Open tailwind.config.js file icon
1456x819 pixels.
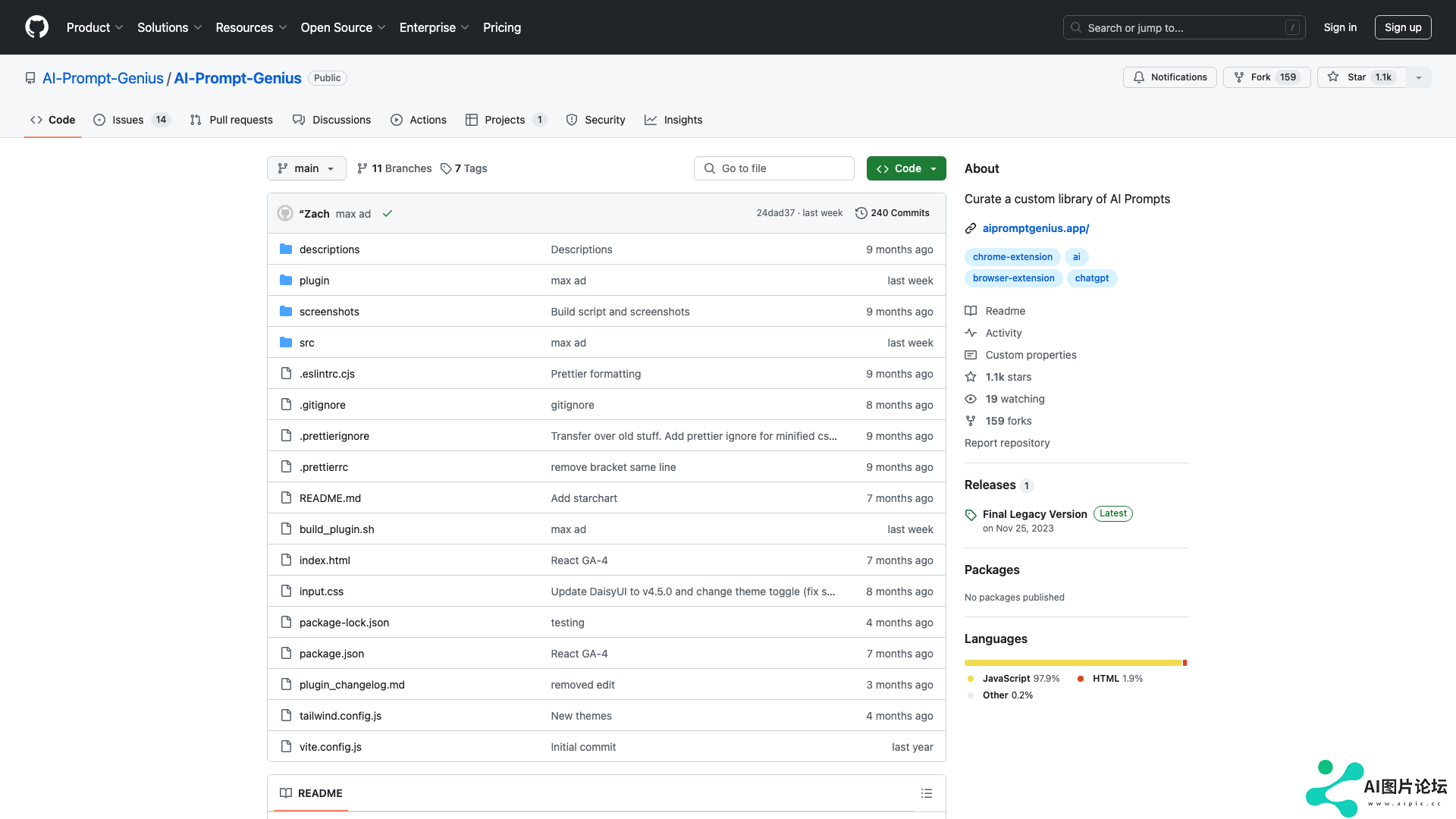coord(286,716)
